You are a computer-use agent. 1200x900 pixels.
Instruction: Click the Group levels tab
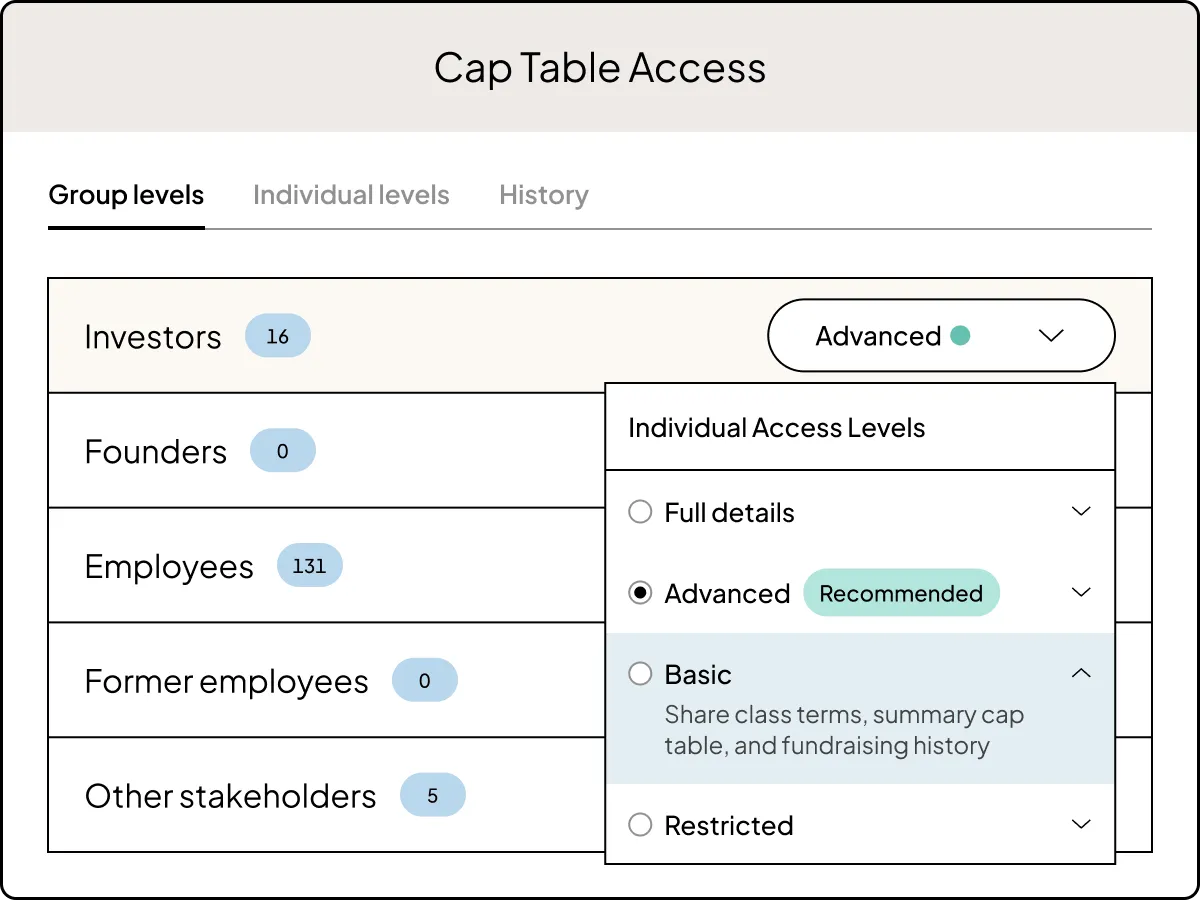pos(126,195)
